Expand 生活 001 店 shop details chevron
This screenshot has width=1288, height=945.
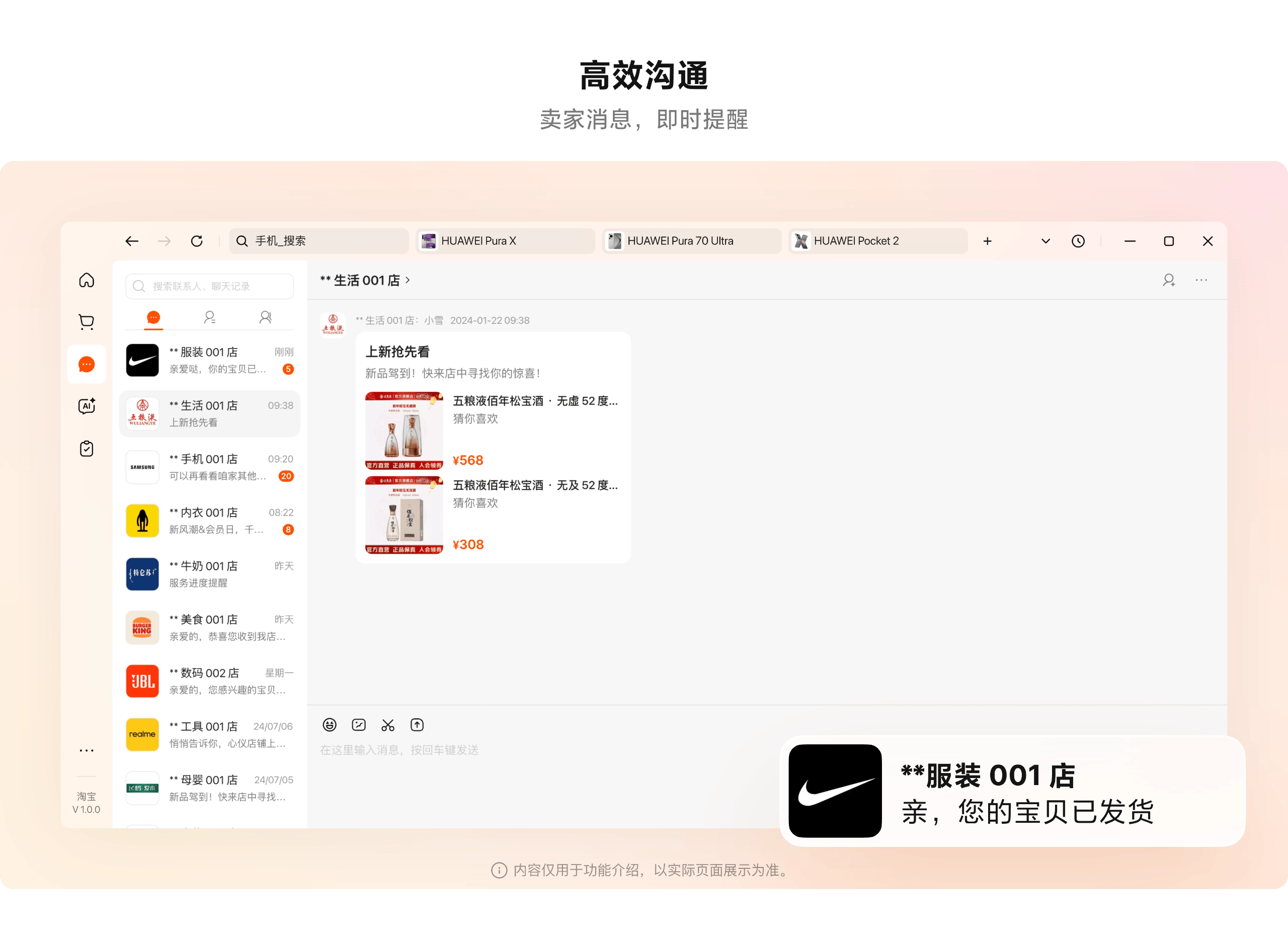click(x=408, y=280)
